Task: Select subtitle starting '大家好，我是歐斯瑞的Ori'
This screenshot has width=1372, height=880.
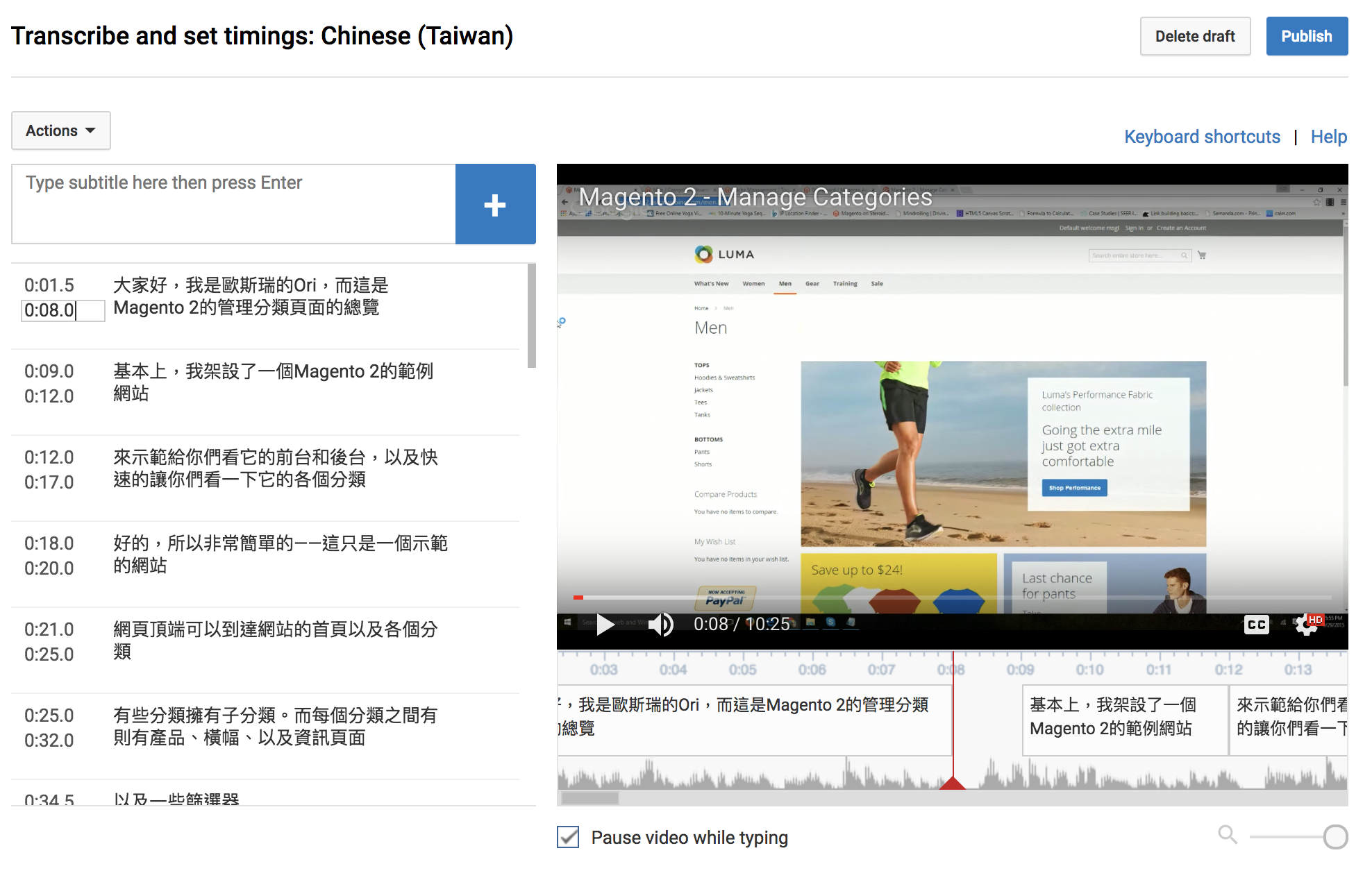Action: 251,296
